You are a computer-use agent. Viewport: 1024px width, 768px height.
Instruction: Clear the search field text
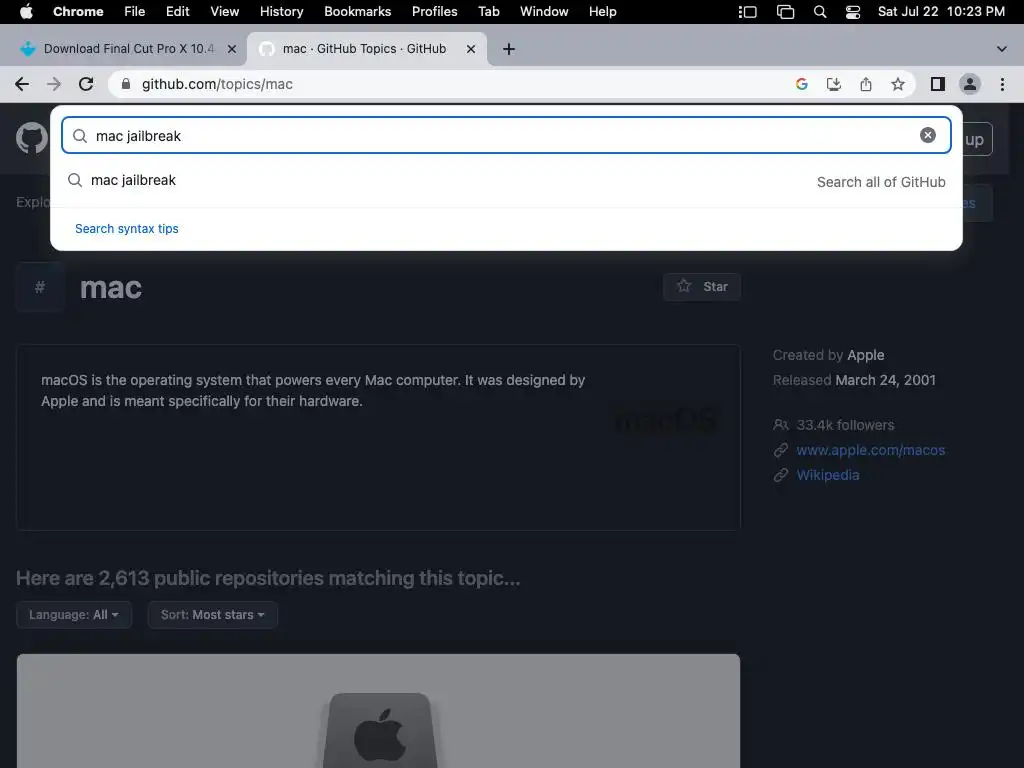point(927,135)
